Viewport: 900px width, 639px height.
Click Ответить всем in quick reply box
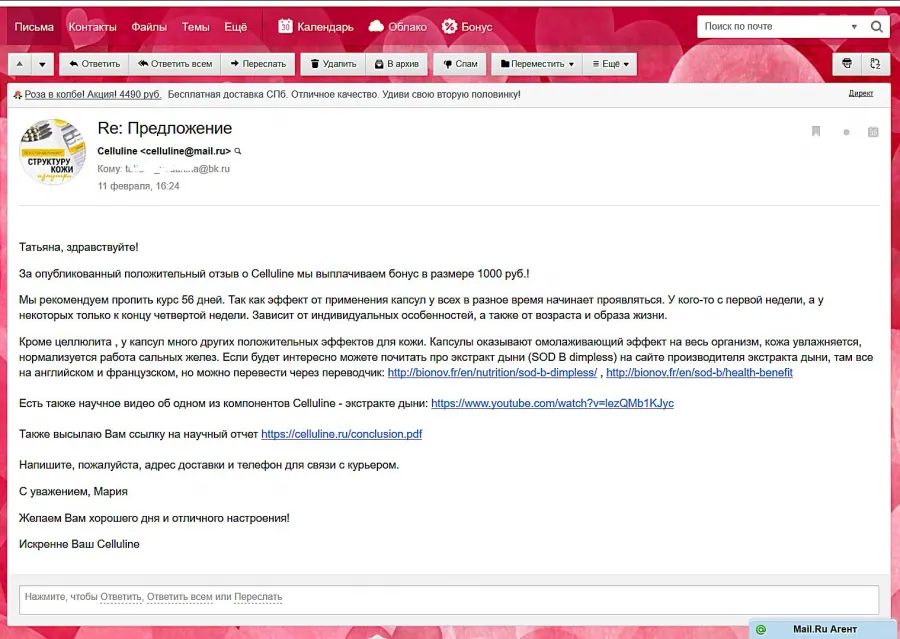(180, 597)
